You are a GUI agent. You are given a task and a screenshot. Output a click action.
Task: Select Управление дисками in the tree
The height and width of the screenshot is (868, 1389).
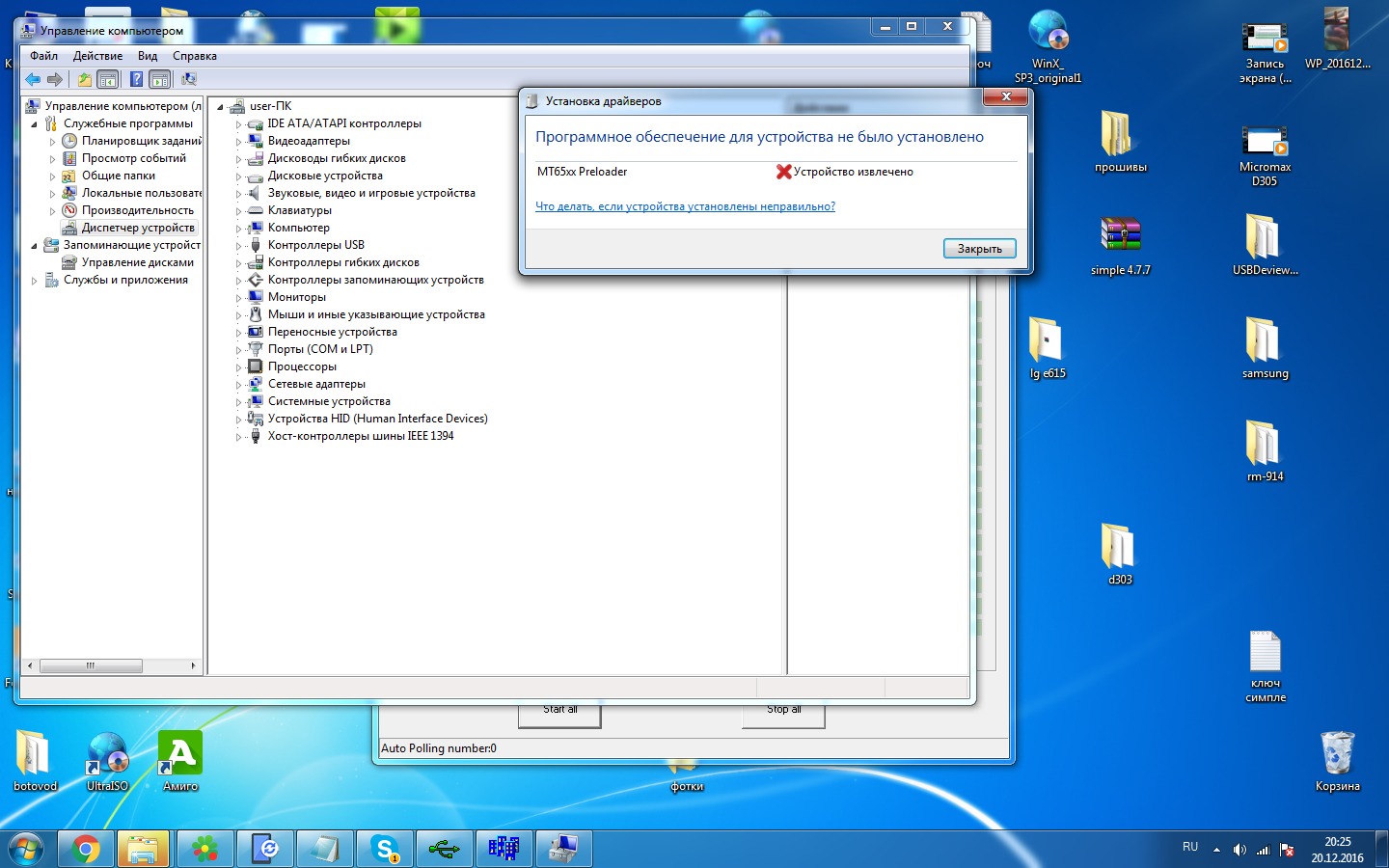(137, 262)
